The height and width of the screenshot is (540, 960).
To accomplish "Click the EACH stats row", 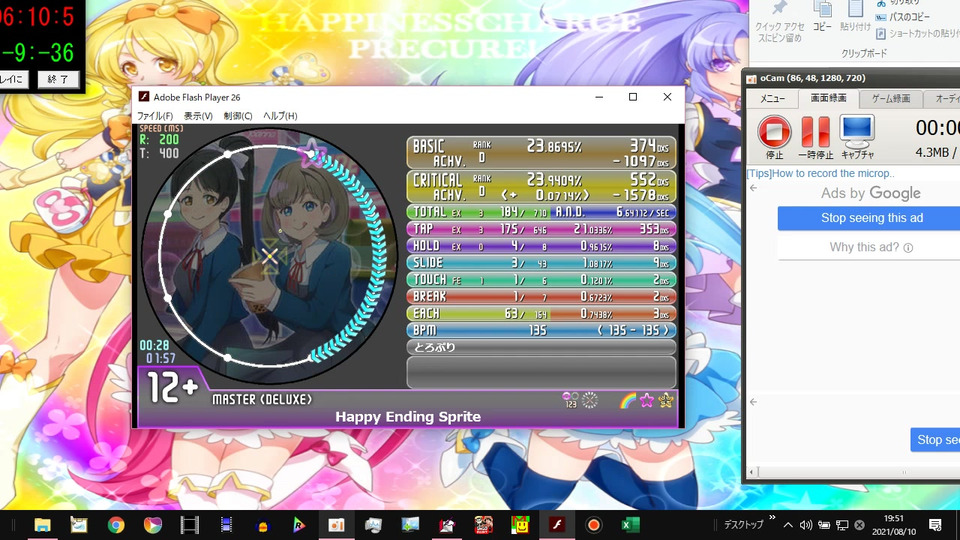I will [541, 313].
